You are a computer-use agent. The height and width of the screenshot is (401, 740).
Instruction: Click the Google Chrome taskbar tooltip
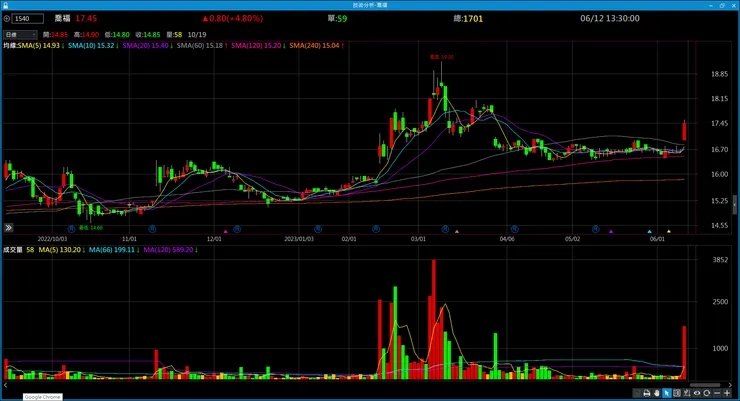click(x=42, y=397)
